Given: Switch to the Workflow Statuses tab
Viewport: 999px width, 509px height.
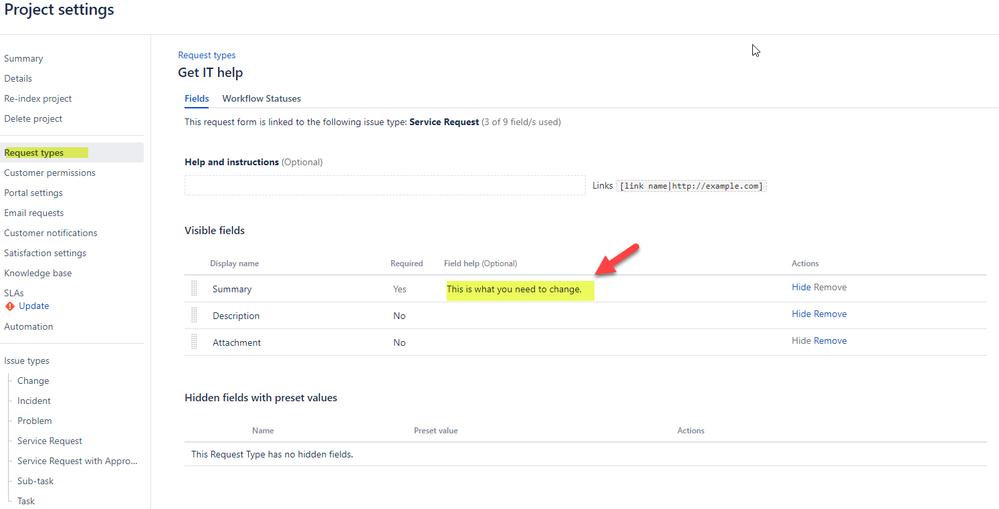Looking at the screenshot, I should tap(261, 99).
